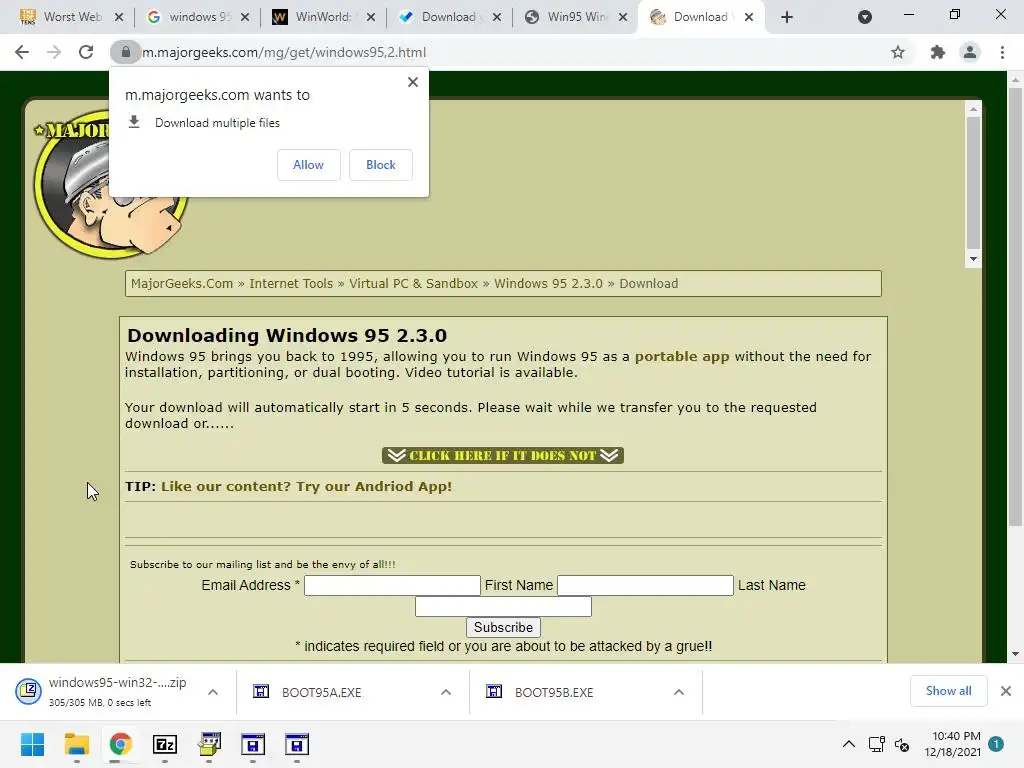This screenshot has height=768, width=1024.
Task: Open 'Like our content? Try our Andriod App!' link
Action: point(306,487)
